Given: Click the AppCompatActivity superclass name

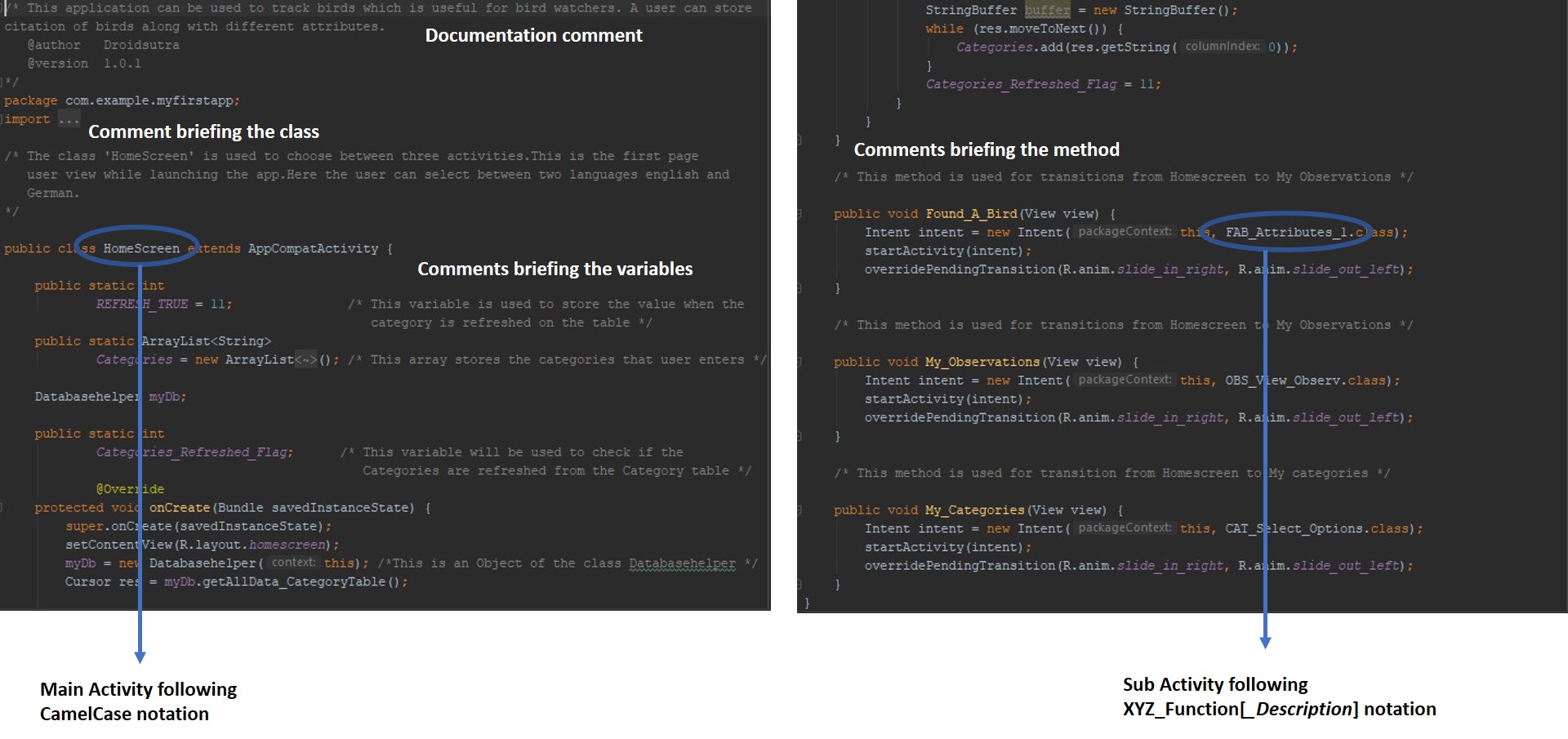Looking at the screenshot, I should point(313,248).
